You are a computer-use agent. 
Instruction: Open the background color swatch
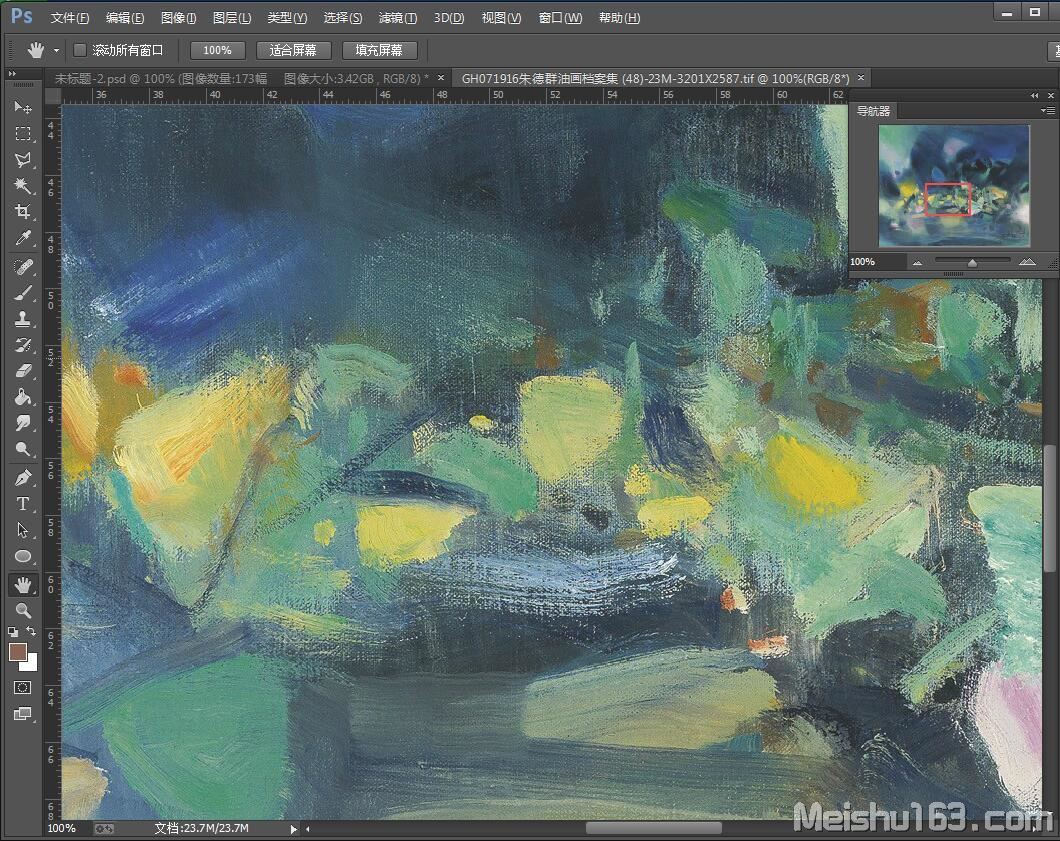[x=30, y=664]
